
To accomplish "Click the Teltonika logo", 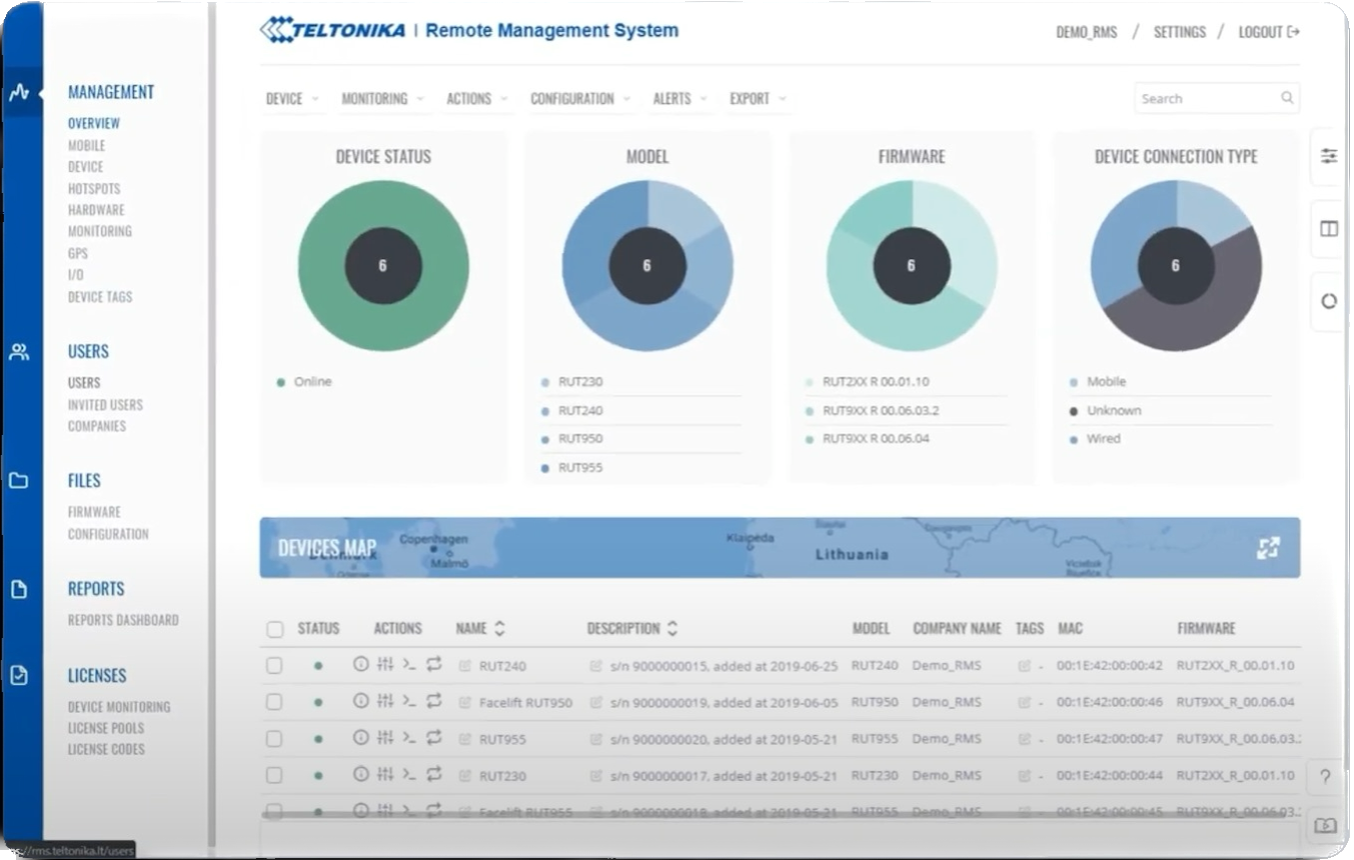I will pyautogui.click(x=333, y=30).
